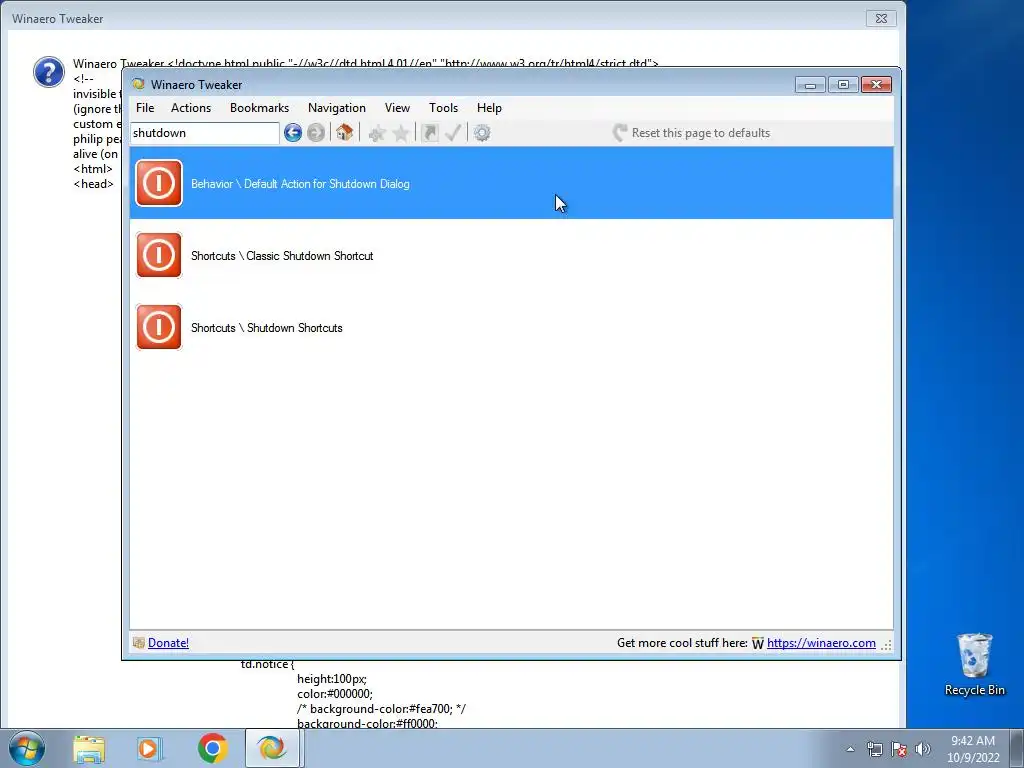This screenshot has width=1024, height=768.
Task: Open the File menu
Action: pos(145,108)
